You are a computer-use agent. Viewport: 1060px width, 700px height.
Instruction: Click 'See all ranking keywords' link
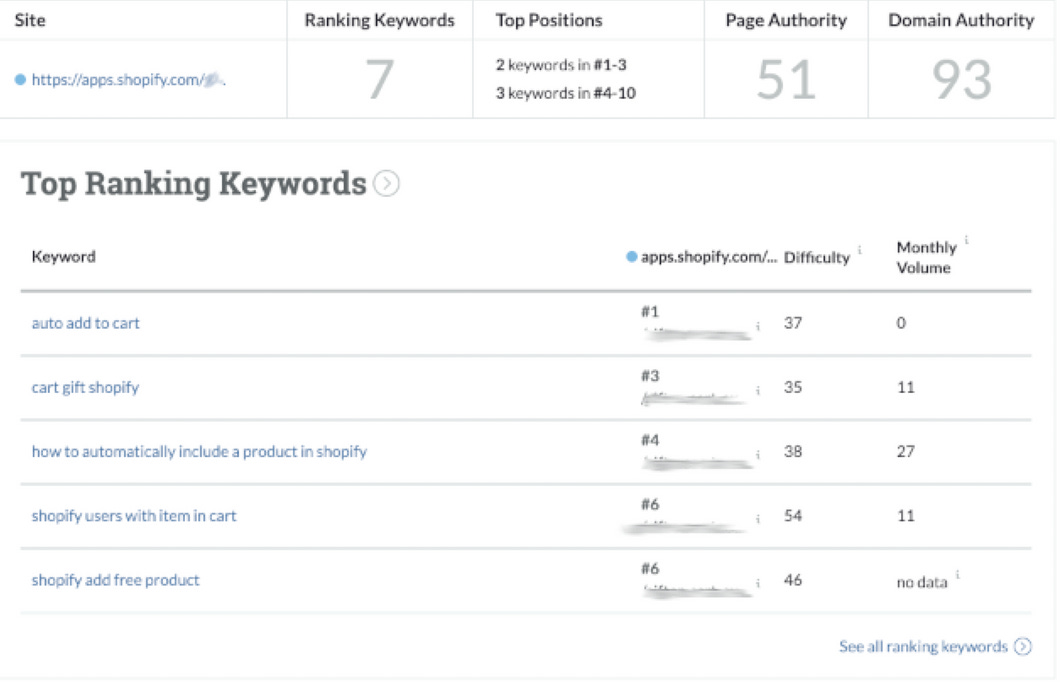click(x=923, y=647)
